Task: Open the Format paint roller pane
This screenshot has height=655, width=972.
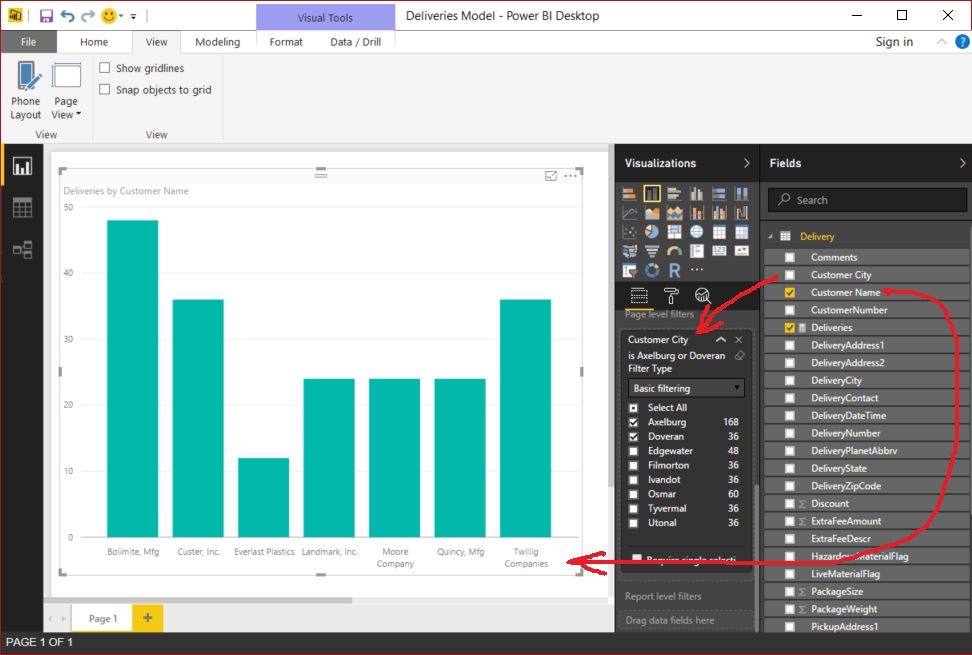Action: (671, 296)
